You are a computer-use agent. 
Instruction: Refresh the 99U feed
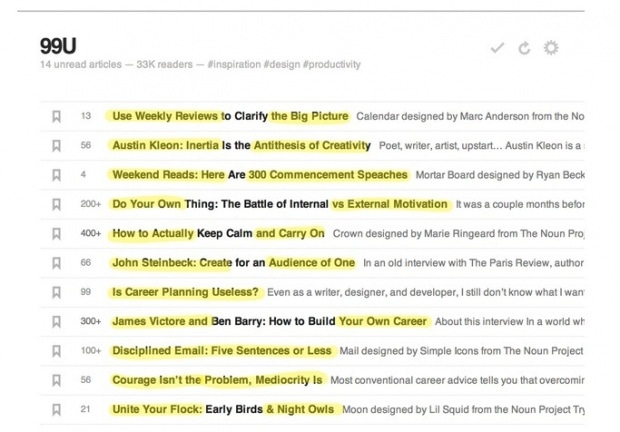click(523, 48)
